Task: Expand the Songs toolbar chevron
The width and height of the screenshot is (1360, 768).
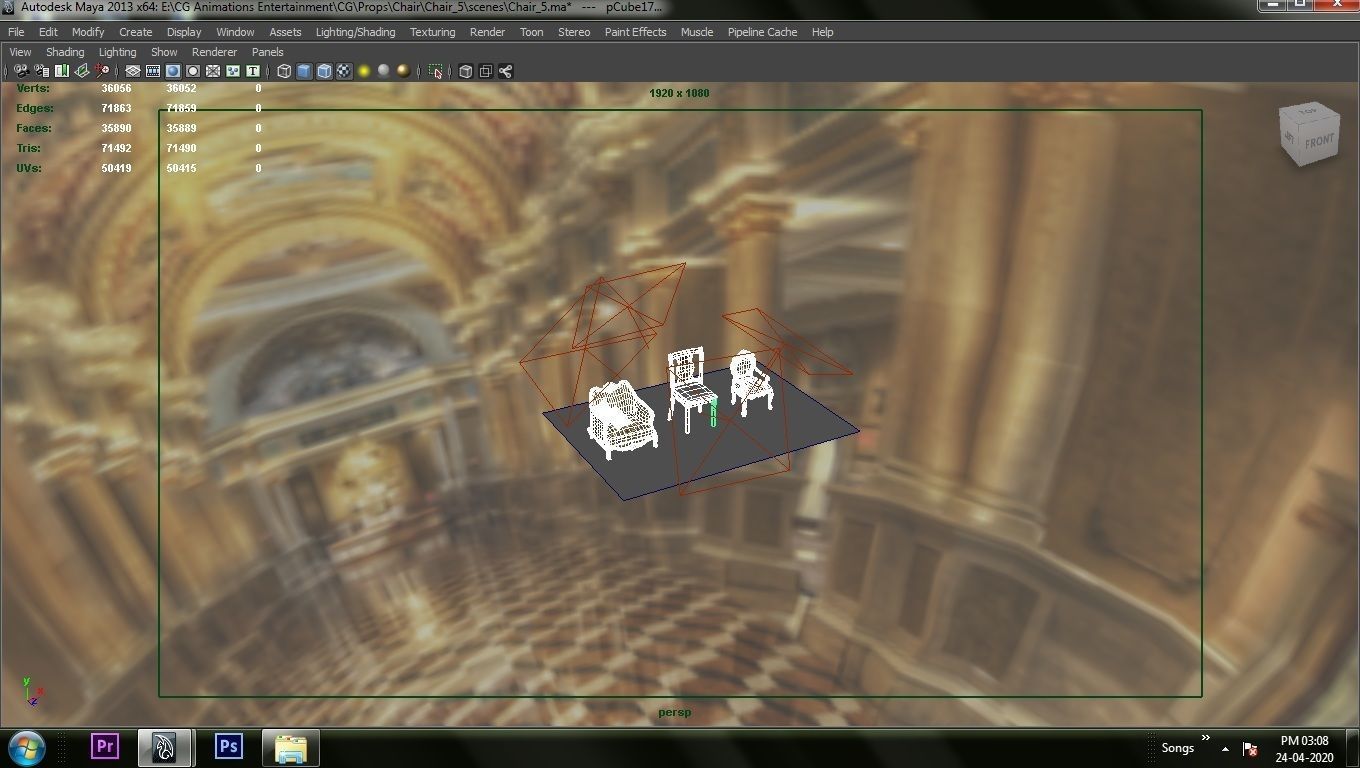Action: tap(1206, 738)
